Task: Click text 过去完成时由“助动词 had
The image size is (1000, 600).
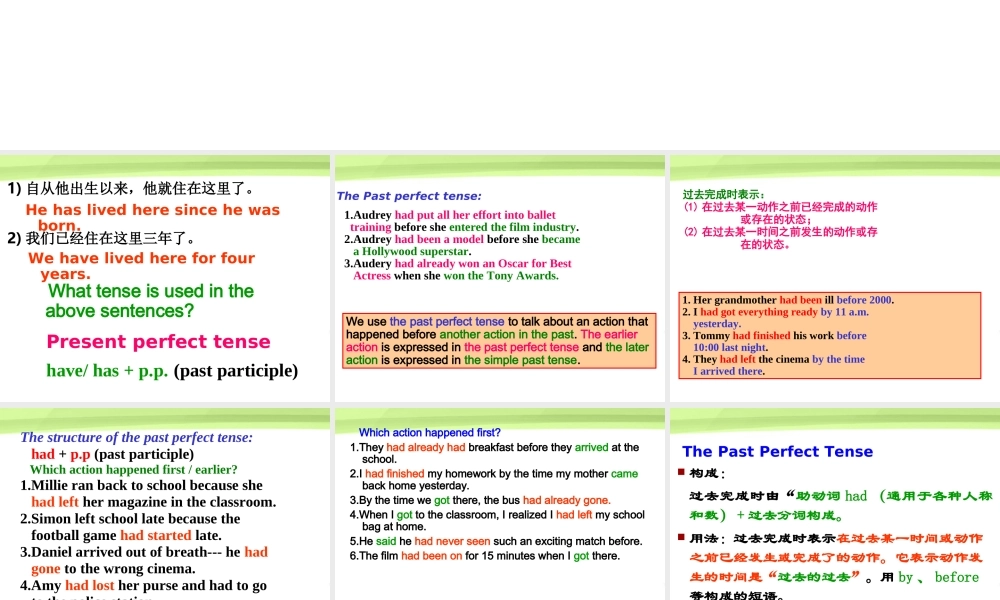Action: pos(841,506)
